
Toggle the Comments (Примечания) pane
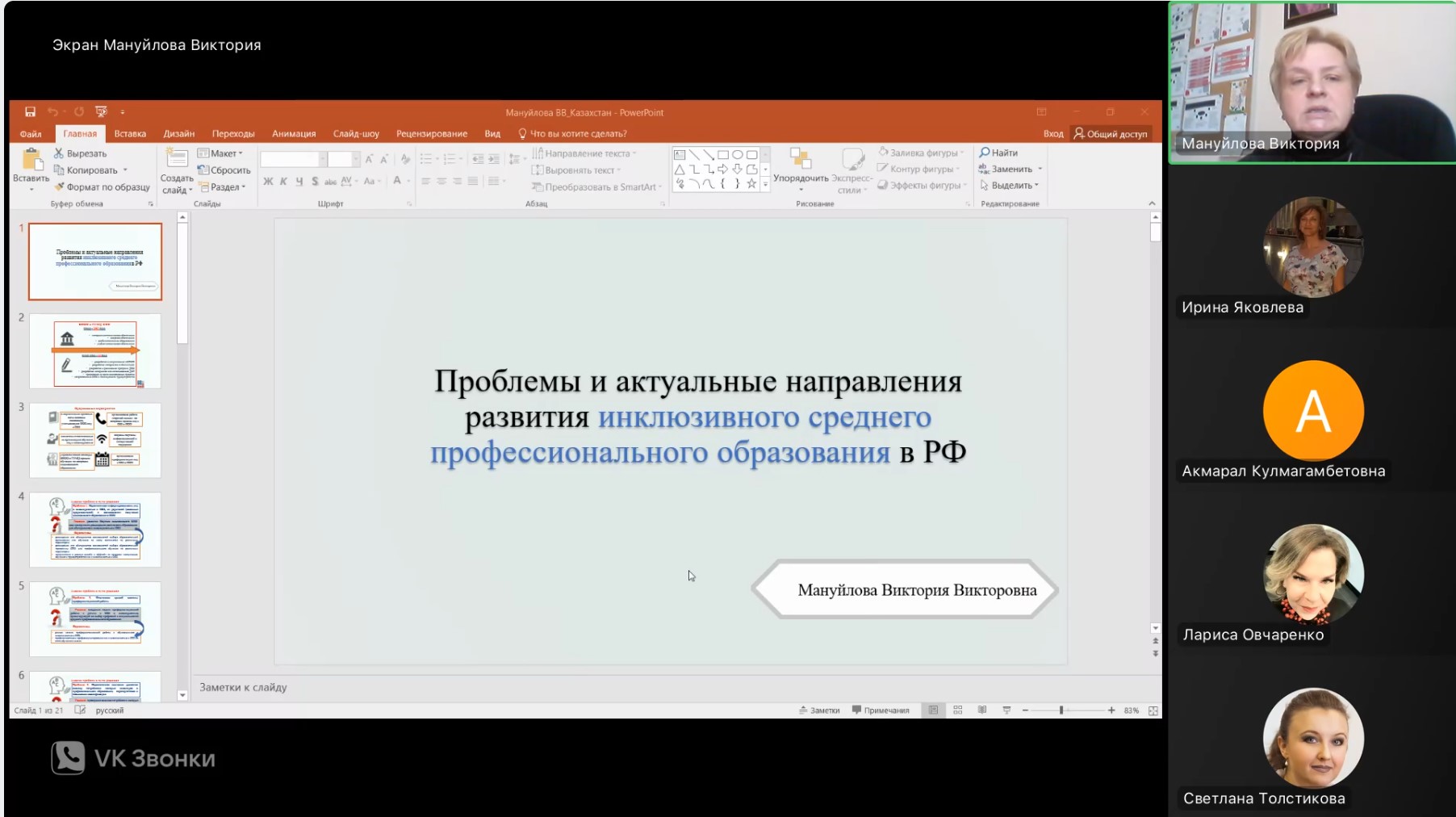881,710
